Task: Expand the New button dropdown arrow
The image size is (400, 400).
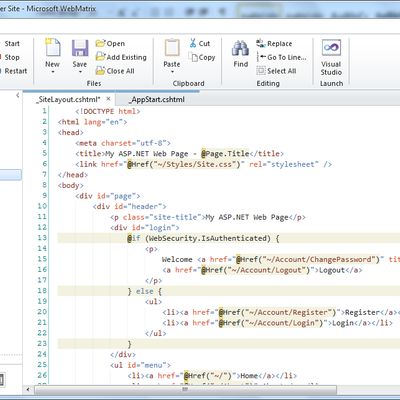Action: (53, 72)
